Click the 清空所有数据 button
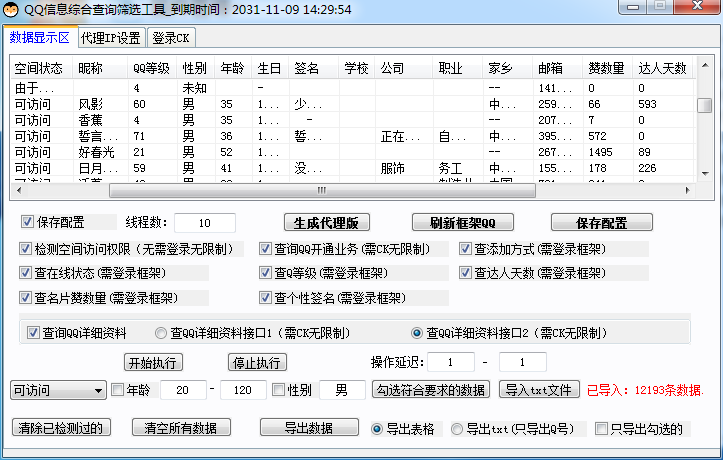 pyautogui.click(x=181, y=428)
